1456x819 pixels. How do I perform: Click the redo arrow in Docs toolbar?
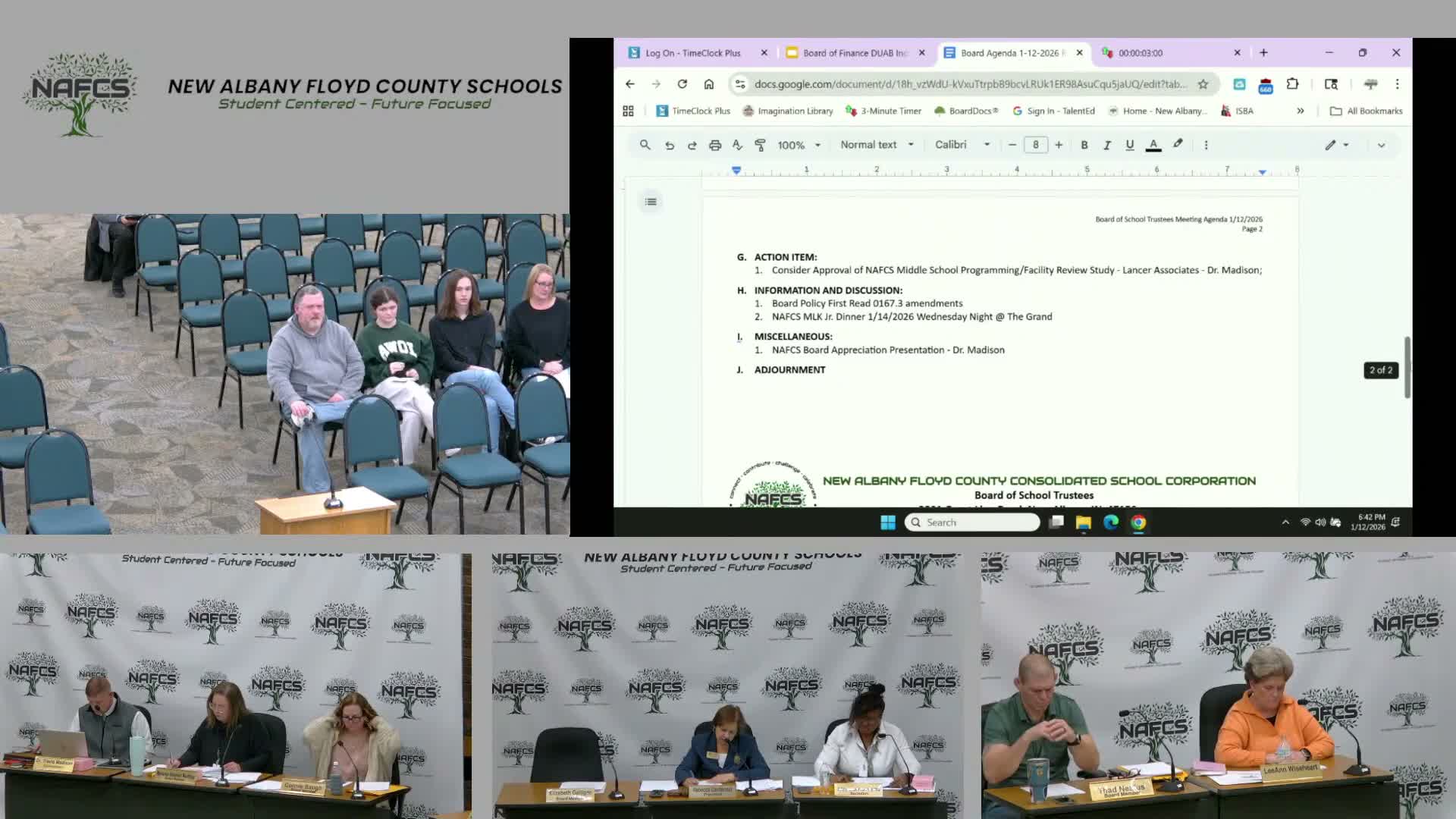tap(692, 145)
